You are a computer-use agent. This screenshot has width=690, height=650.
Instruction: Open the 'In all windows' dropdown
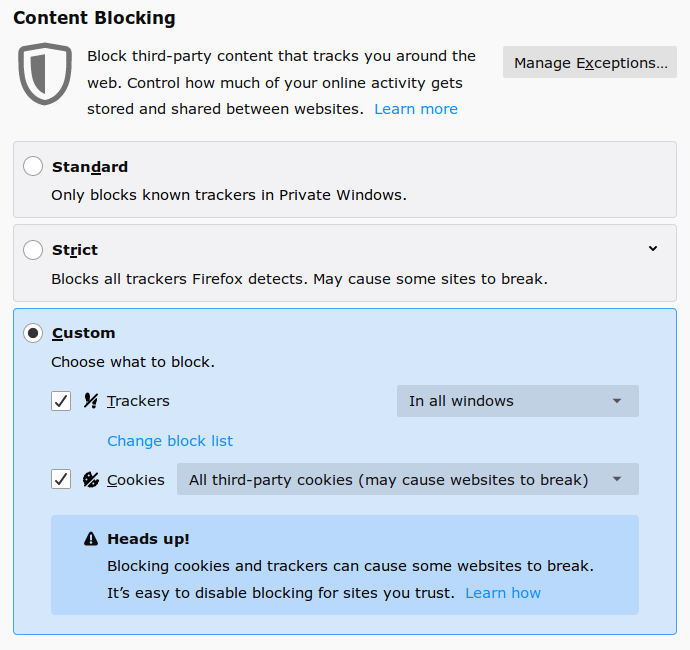[x=518, y=401]
